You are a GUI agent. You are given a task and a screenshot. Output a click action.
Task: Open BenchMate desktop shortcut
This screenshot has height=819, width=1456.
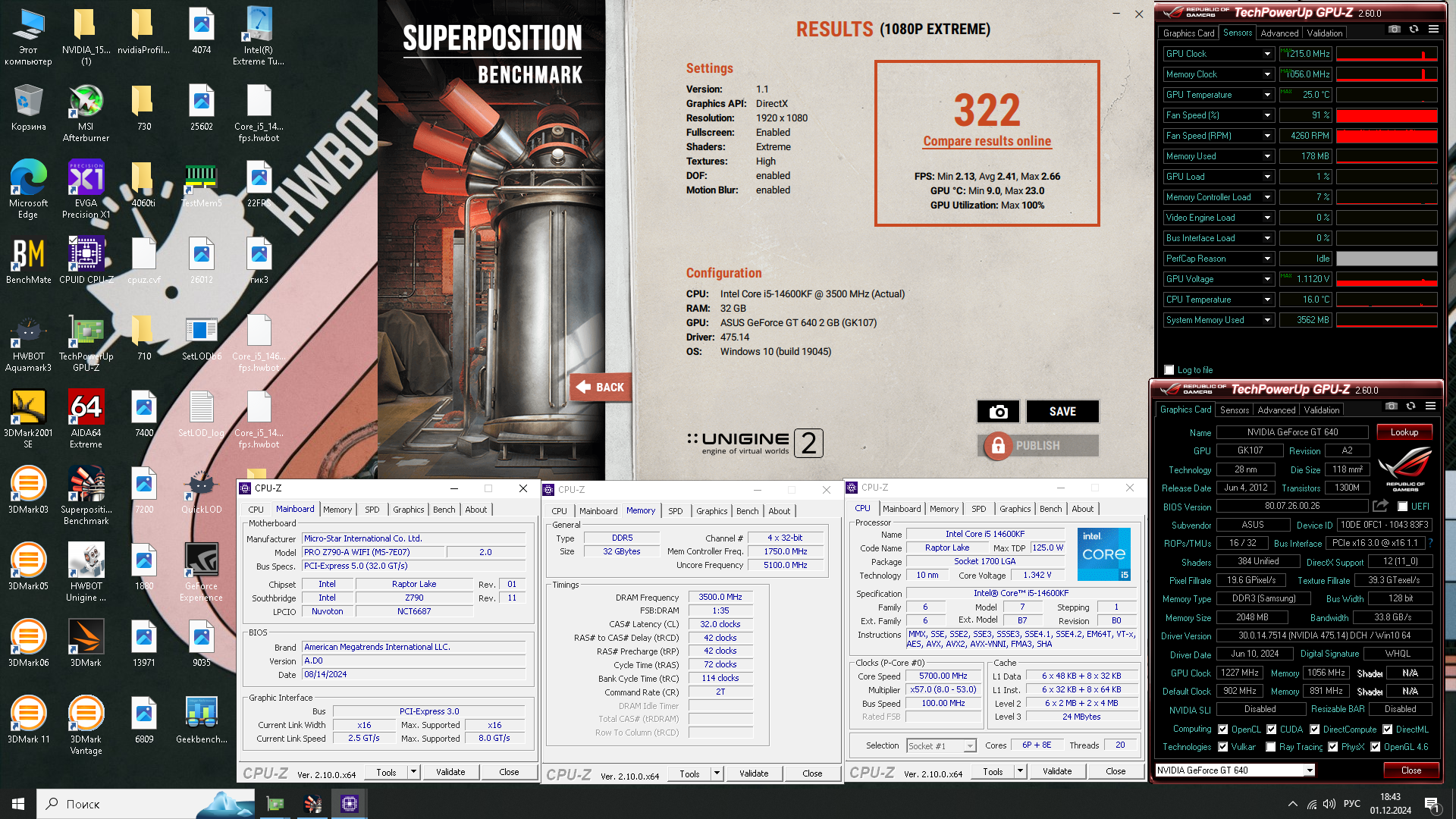pyautogui.click(x=28, y=260)
